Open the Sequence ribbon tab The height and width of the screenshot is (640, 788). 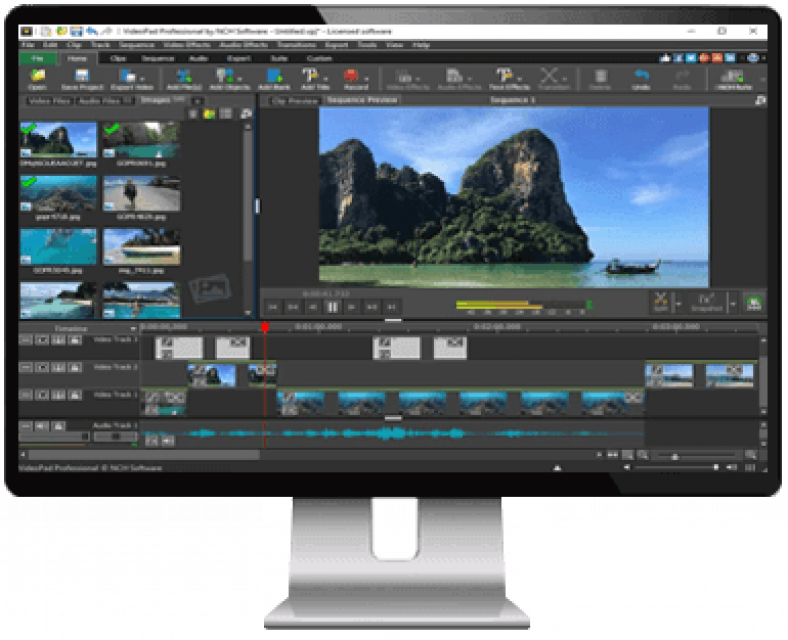click(158, 59)
